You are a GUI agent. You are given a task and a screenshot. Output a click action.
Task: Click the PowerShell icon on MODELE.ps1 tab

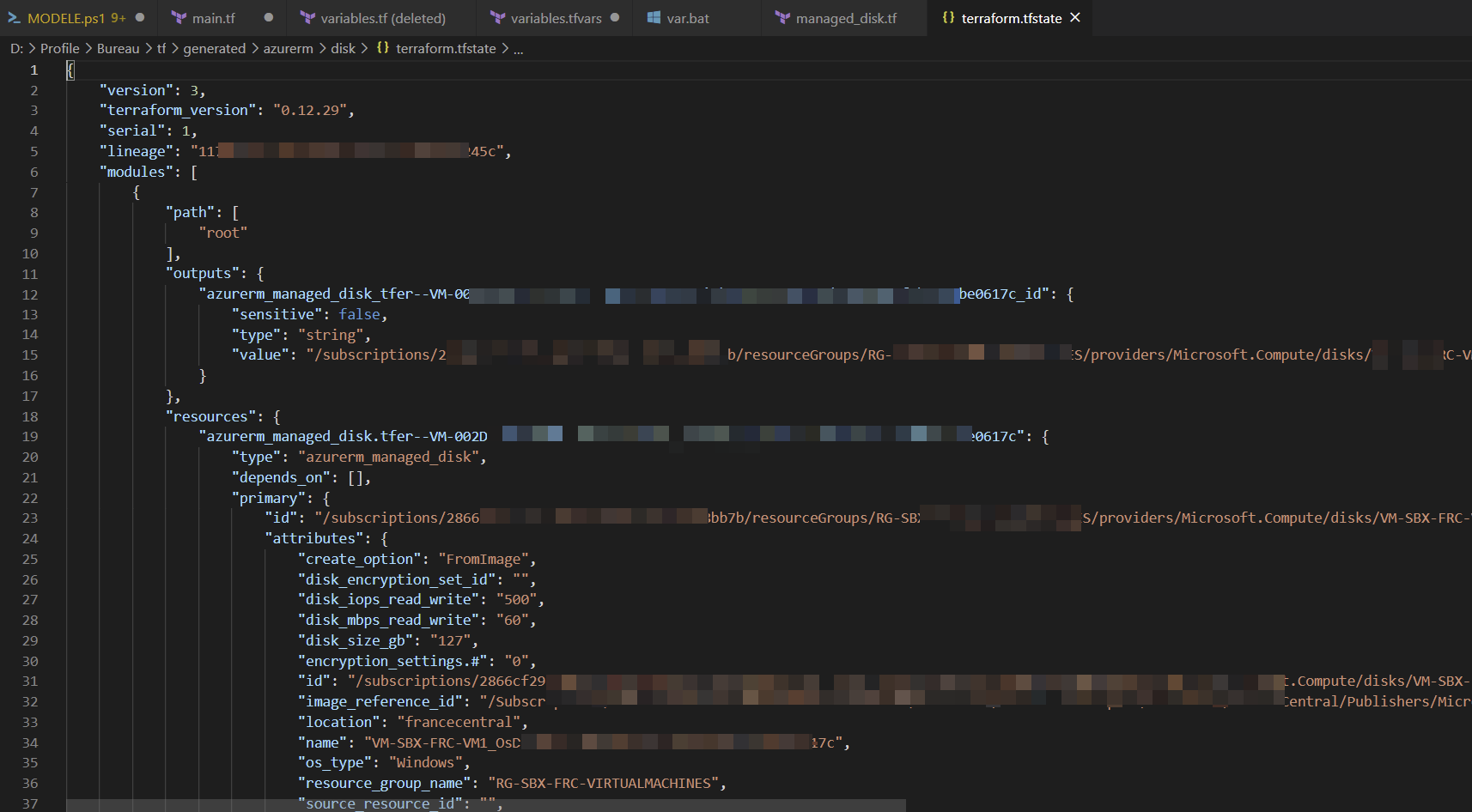(x=14, y=18)
